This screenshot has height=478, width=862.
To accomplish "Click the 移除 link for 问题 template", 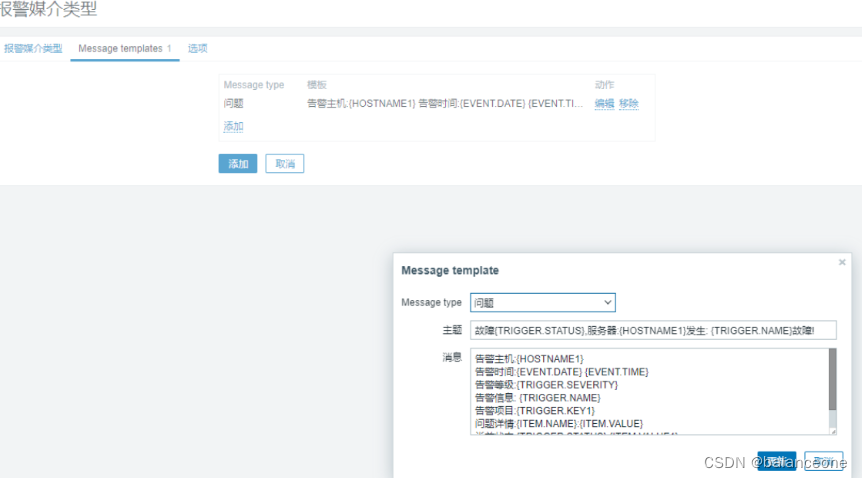I will point(628,103).
